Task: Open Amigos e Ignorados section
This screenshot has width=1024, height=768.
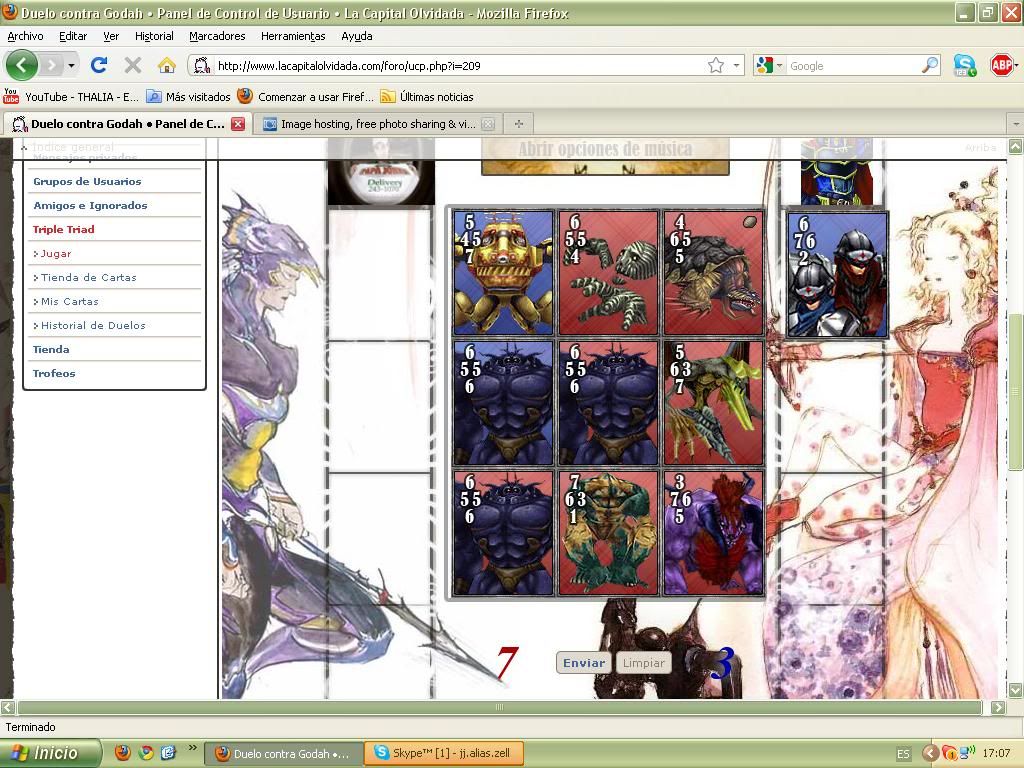Action: 90,205
